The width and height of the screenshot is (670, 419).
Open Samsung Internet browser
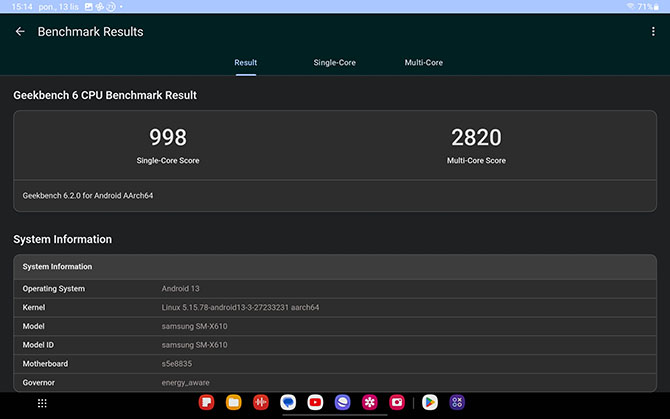click(342, 402)
